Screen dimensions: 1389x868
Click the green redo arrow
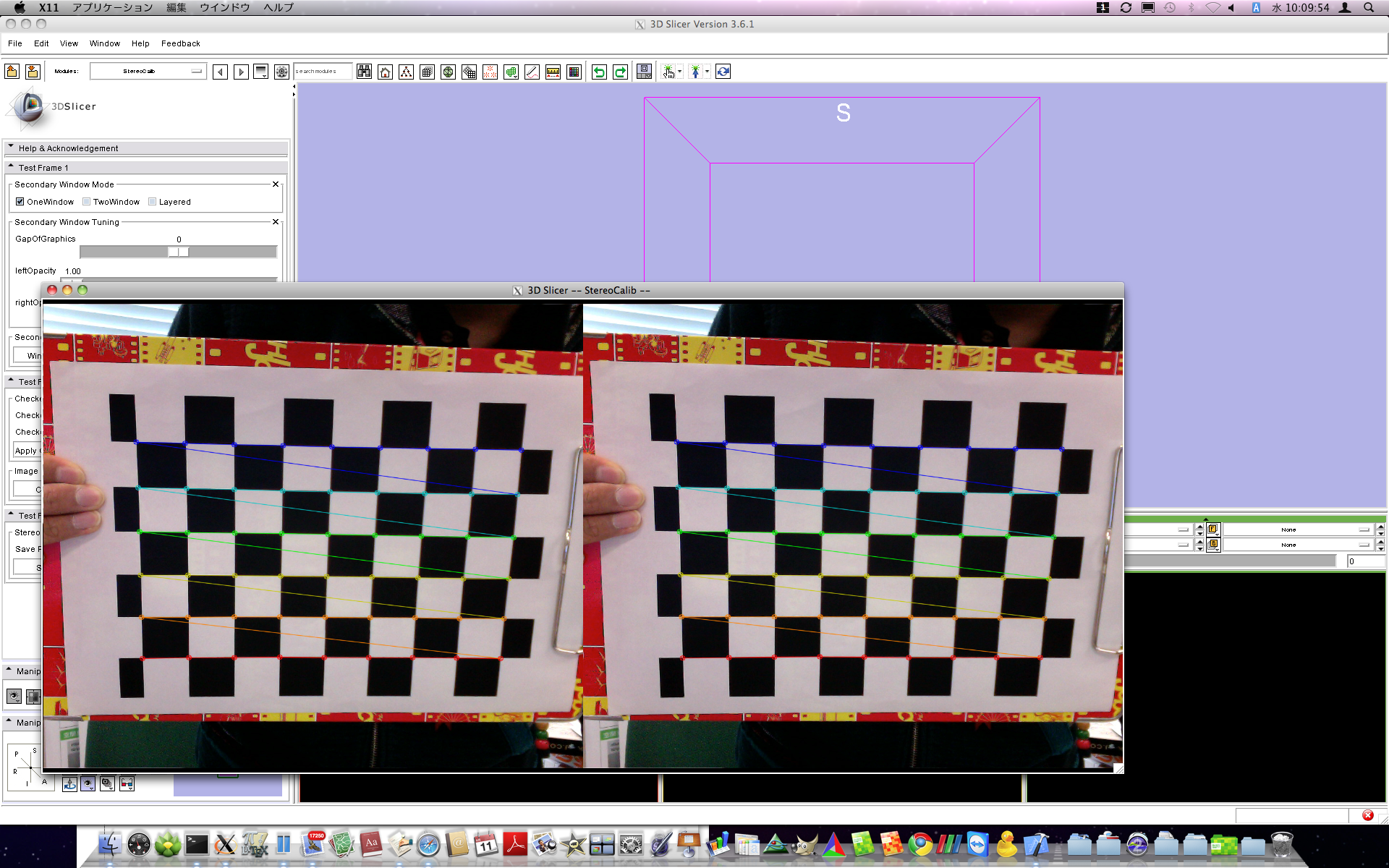pos(620,72)
